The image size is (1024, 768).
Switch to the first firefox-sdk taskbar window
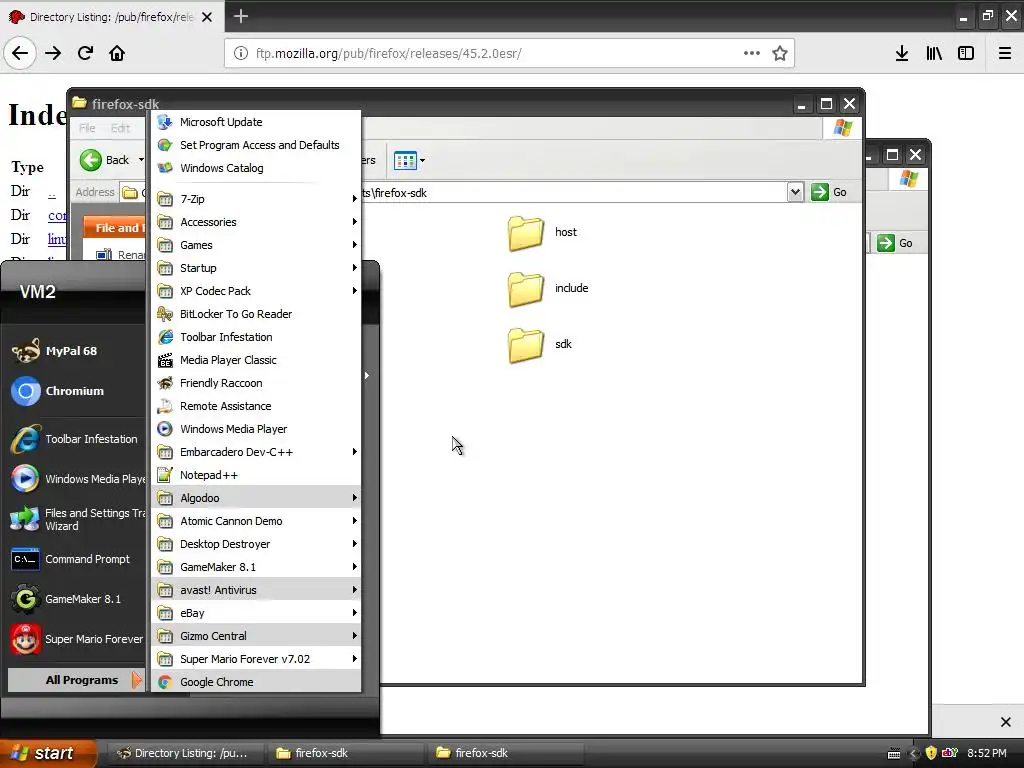[x=345, y=753]
